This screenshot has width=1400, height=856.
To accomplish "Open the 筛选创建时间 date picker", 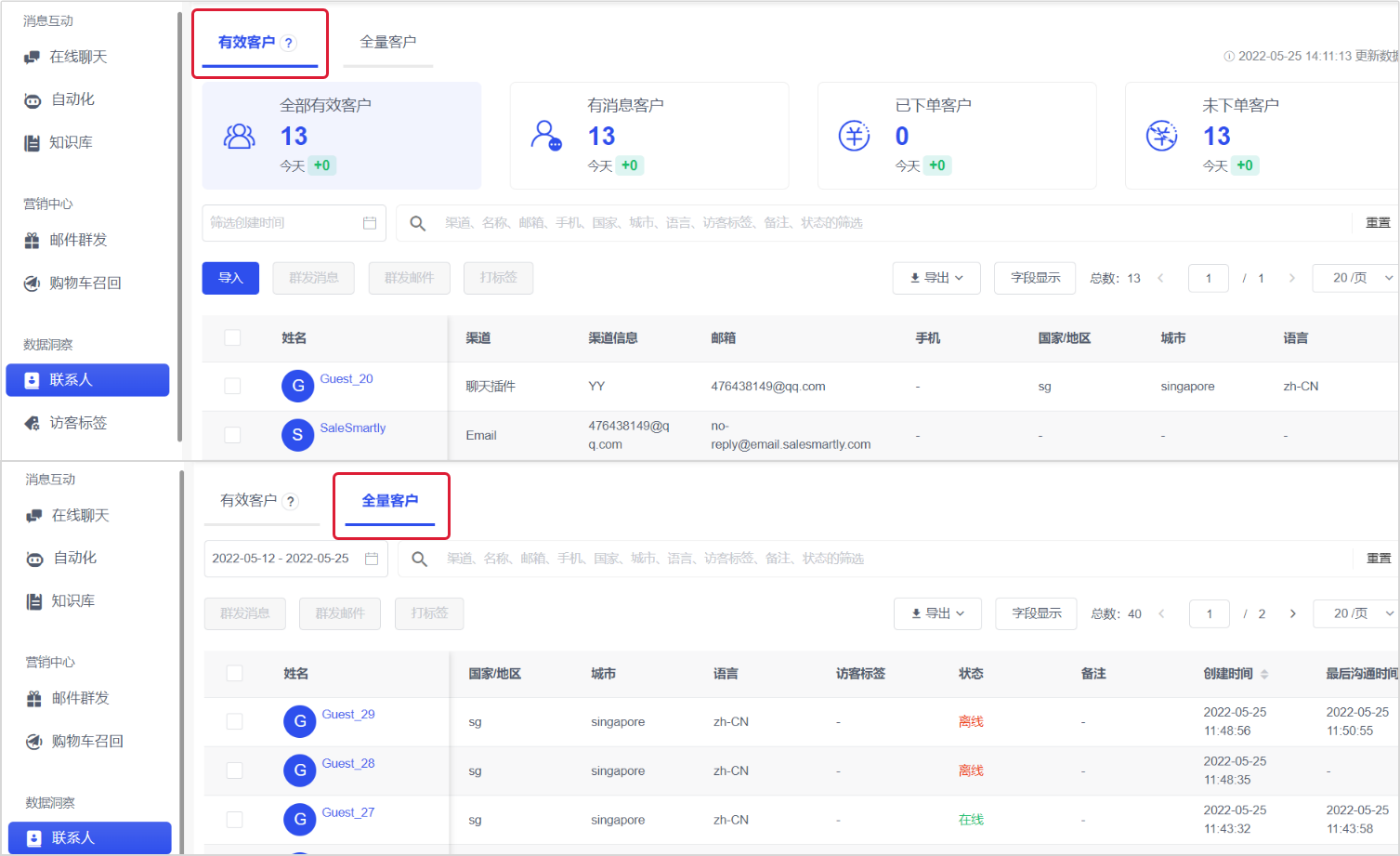I will (294, 223).
